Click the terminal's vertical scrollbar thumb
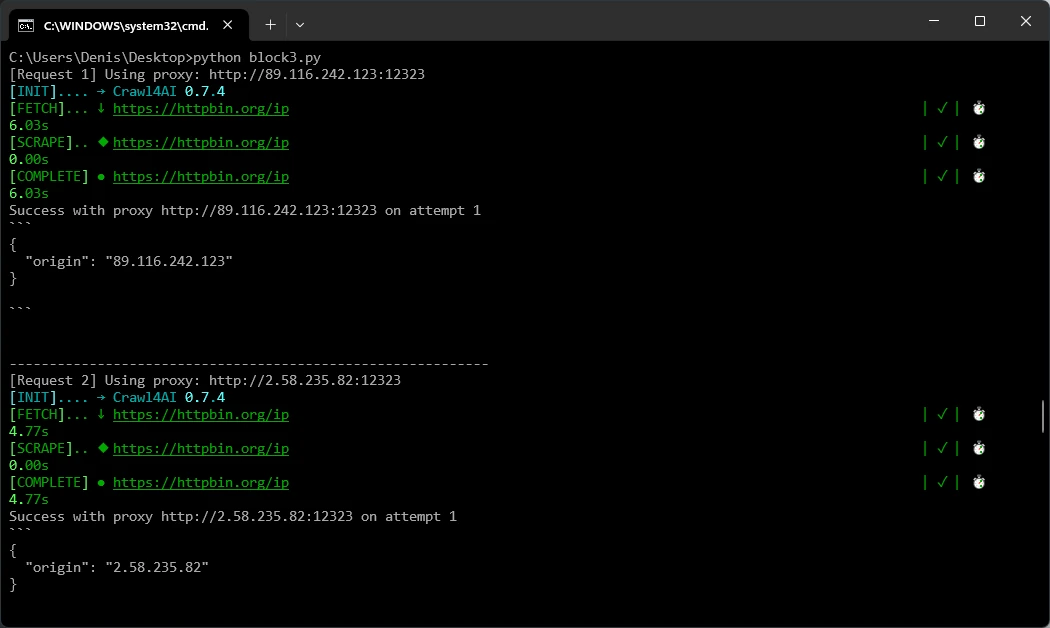Image resolution: width=1050 pixels, height=628 pixels. click(x=1043, y=416)
